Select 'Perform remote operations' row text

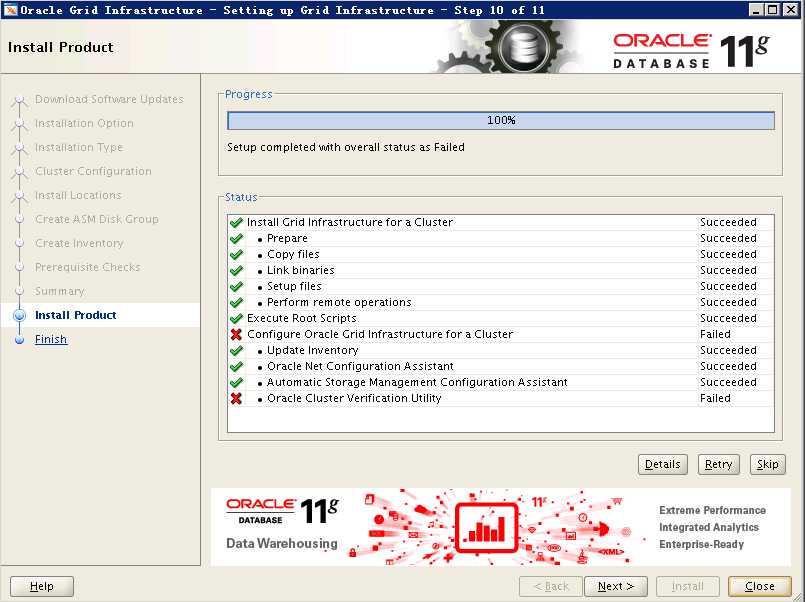pos(339,302)
